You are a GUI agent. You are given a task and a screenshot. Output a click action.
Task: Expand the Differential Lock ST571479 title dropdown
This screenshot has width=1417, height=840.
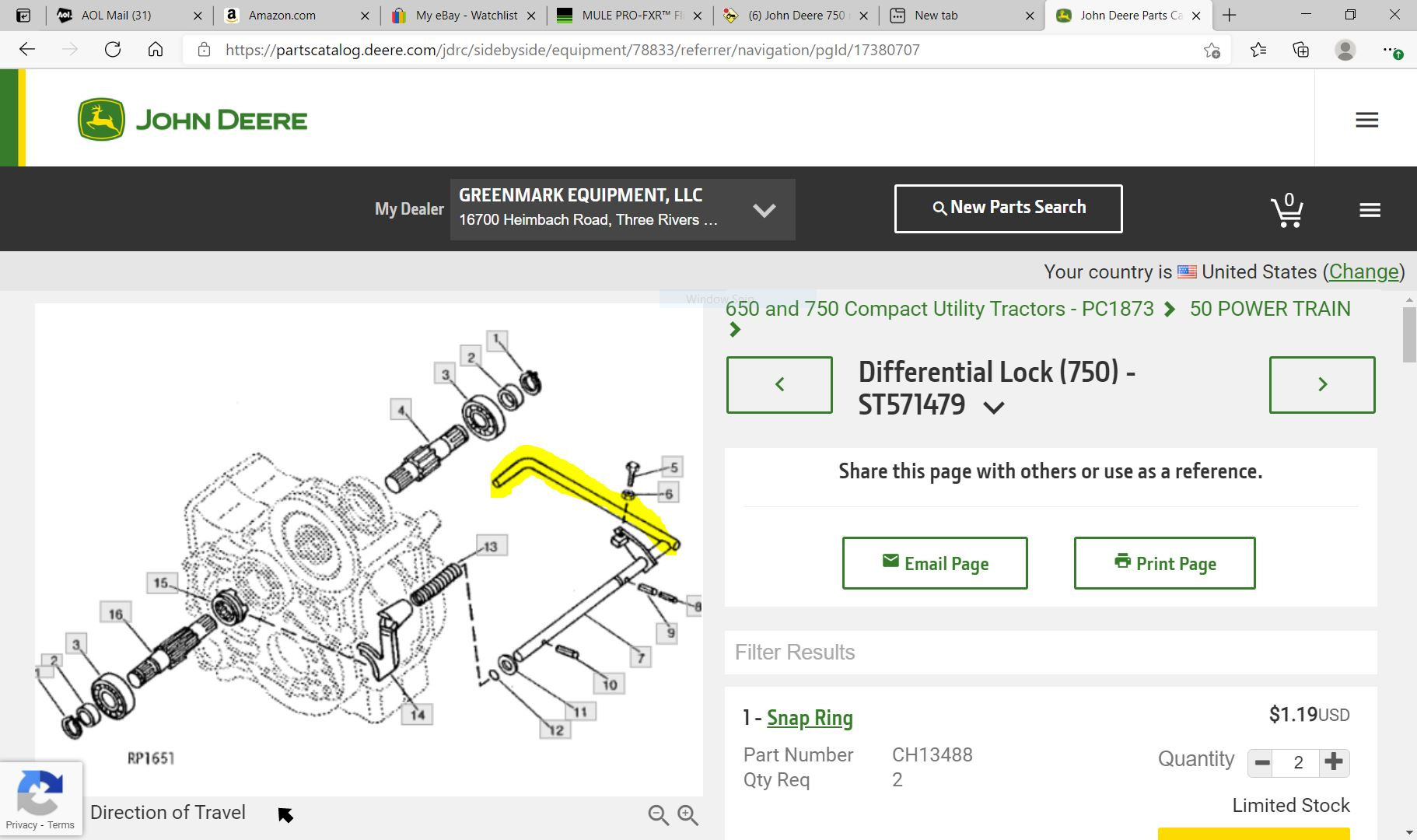coord(994,405)
